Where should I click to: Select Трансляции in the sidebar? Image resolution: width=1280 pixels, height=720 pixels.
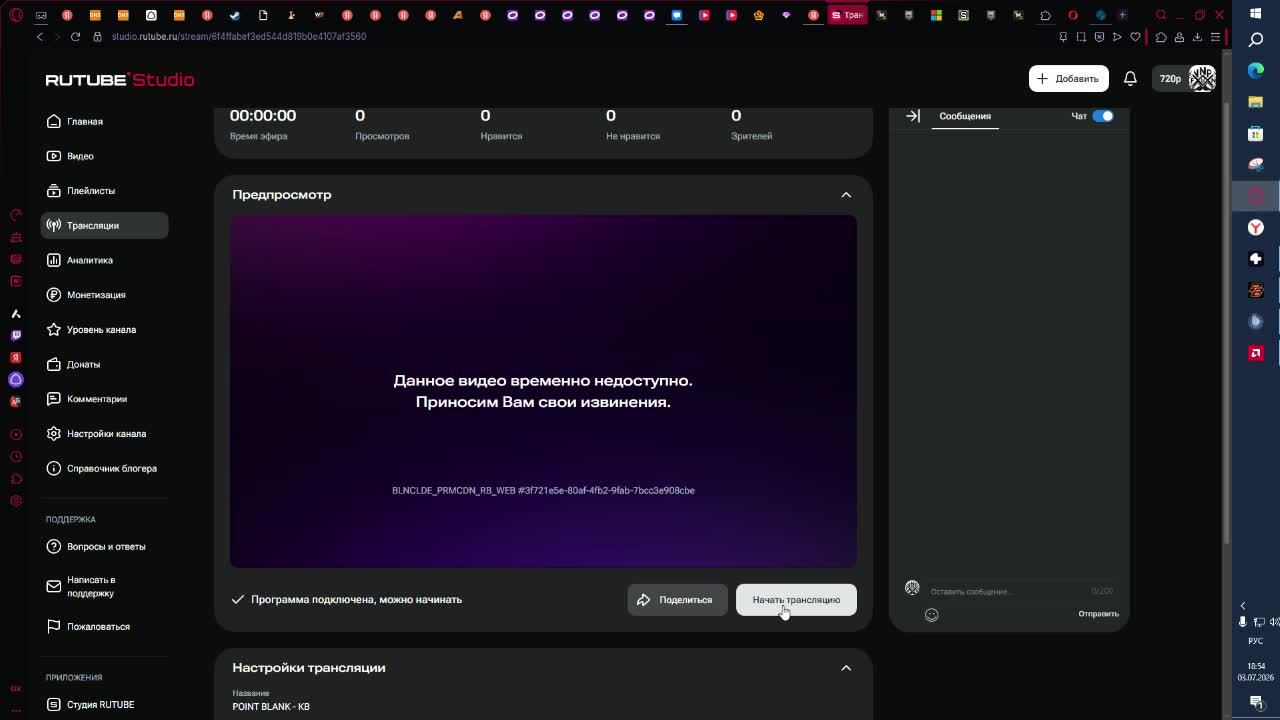pyautogui.click(x=104, y=225)
